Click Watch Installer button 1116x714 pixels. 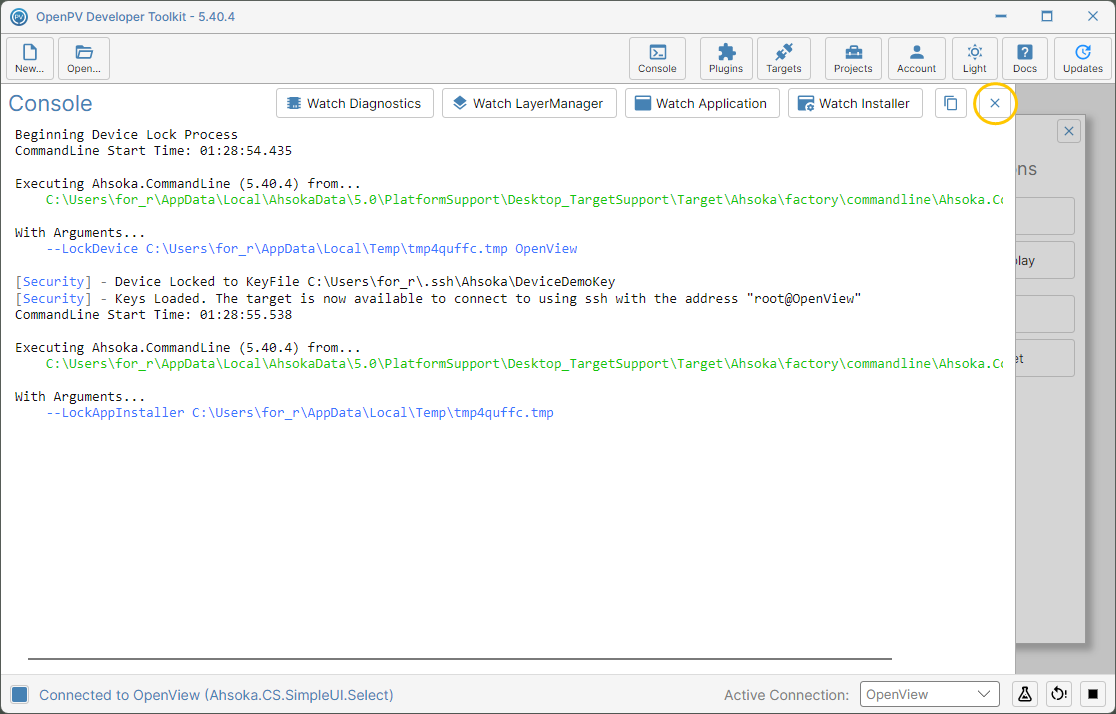click(x=855, y=103)
